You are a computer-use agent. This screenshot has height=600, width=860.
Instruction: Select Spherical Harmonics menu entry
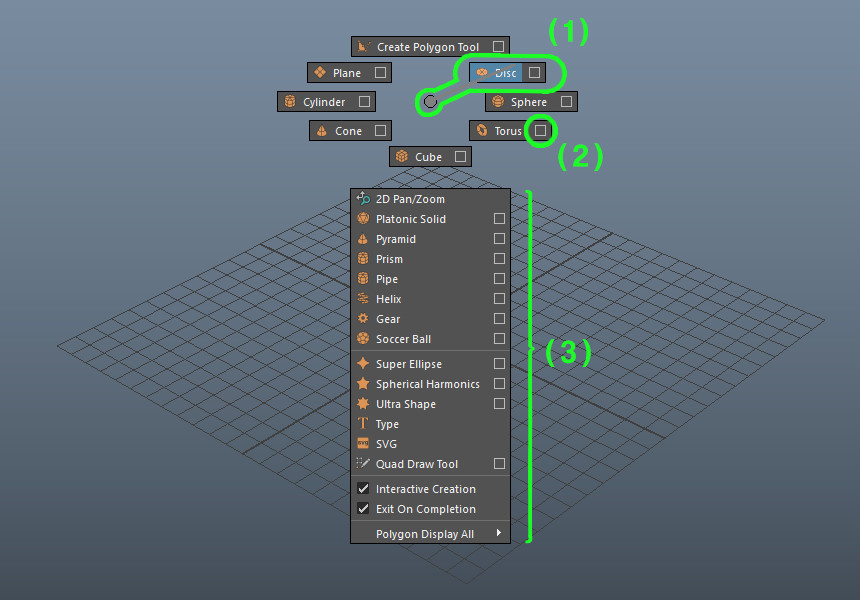pyautogui.click(x=431, y=383)
